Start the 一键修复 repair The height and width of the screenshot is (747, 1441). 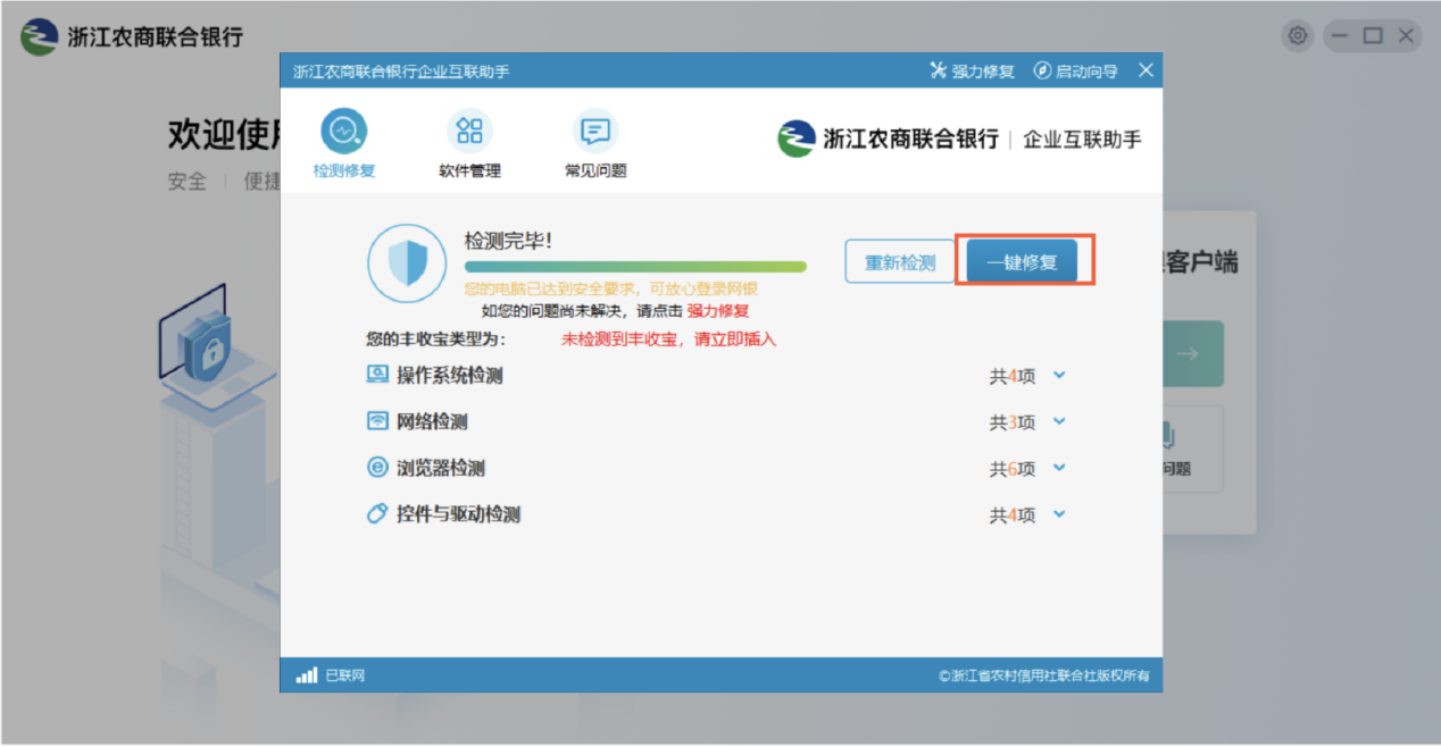[x=1021, y=262]
